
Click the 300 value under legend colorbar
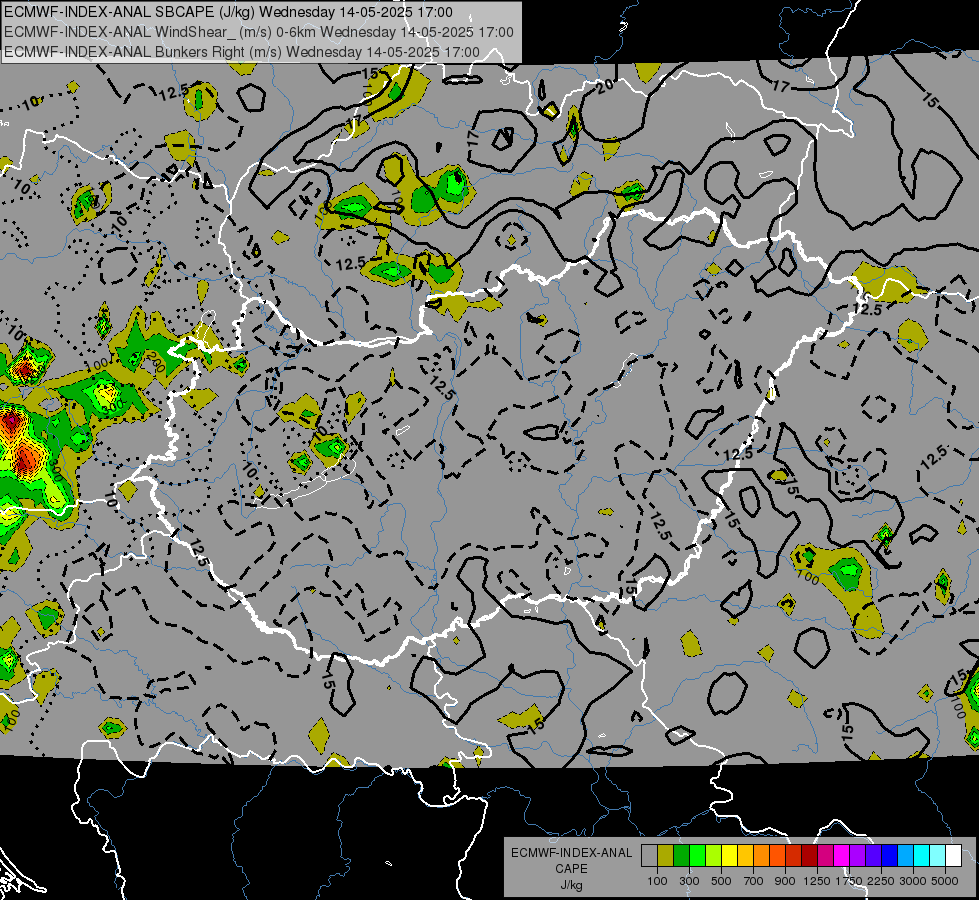689,881
